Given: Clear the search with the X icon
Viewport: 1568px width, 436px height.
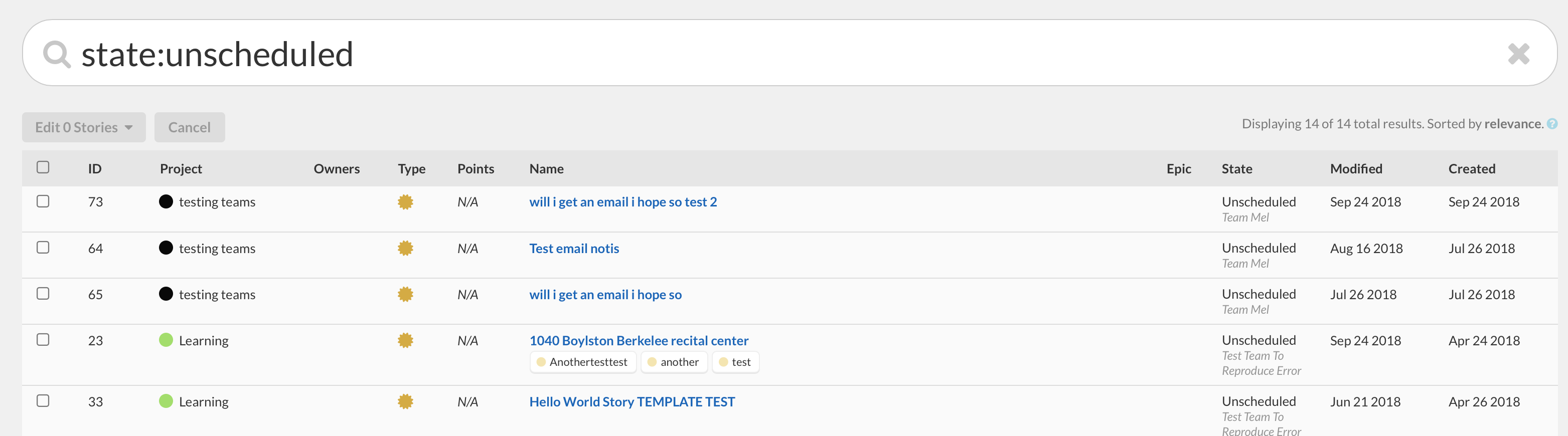Looking at the screenshot, I should pos(1518,54).
